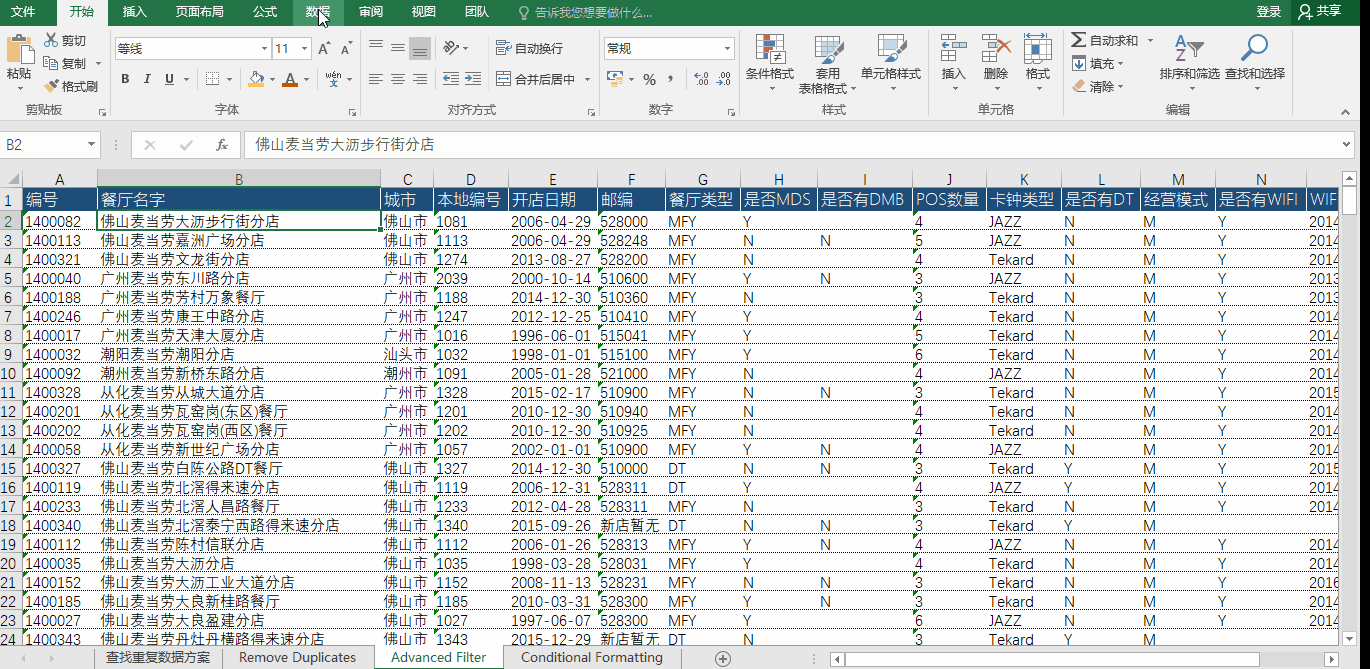Click the Borders icon

213,79
